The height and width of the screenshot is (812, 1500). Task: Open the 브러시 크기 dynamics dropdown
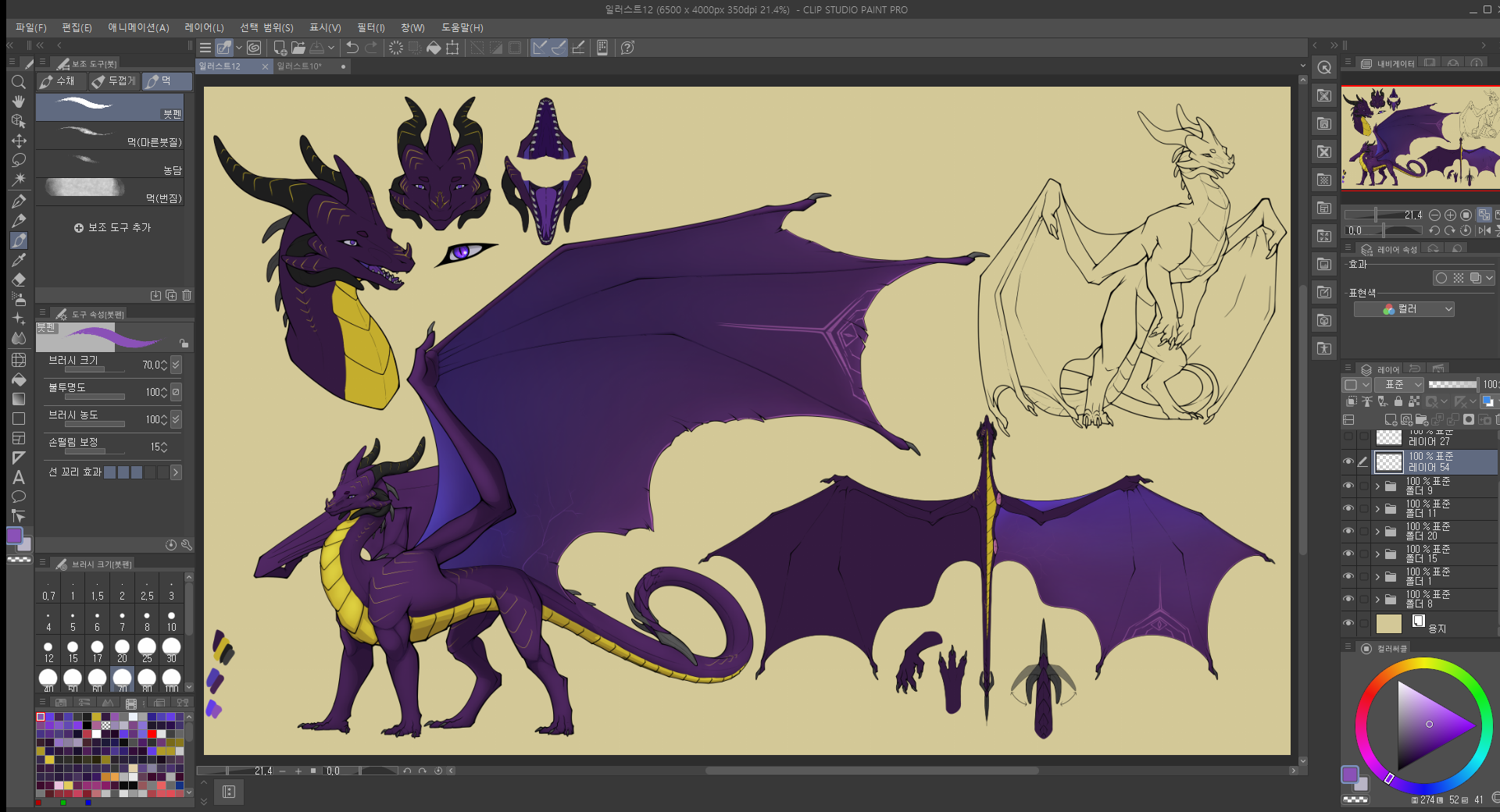point(176,365)
